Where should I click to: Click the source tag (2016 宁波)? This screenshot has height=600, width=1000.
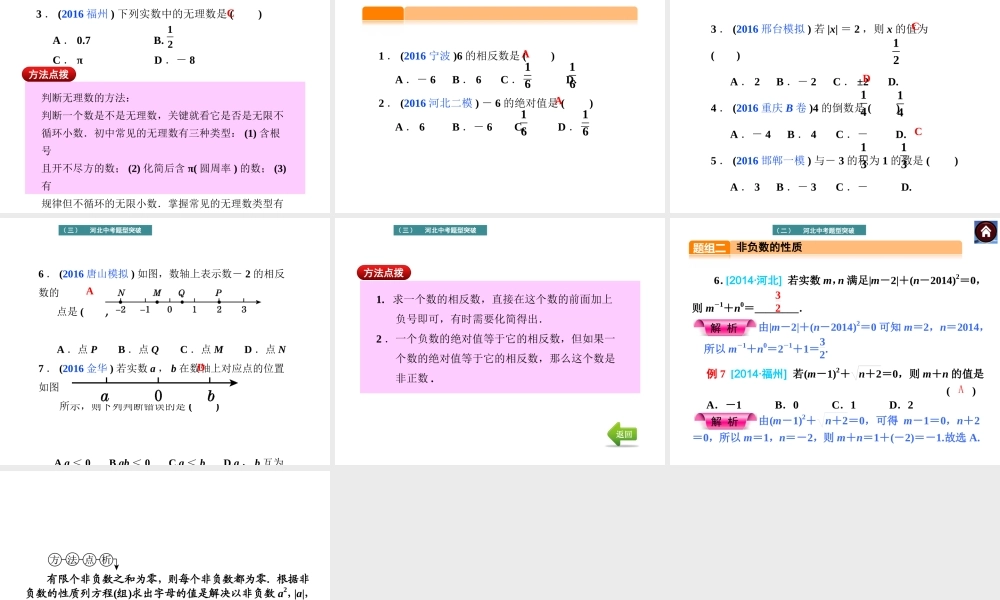pyautogui.click(x=428, y=56)
